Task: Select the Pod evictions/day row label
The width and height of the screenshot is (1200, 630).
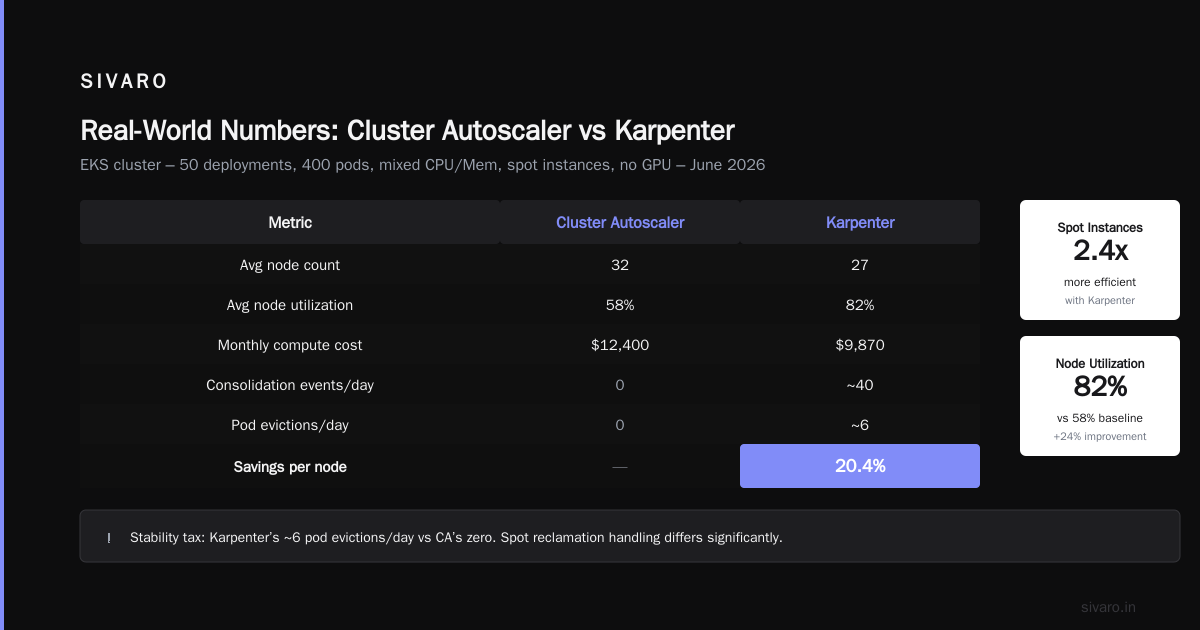Action: [x=290, y=425]
